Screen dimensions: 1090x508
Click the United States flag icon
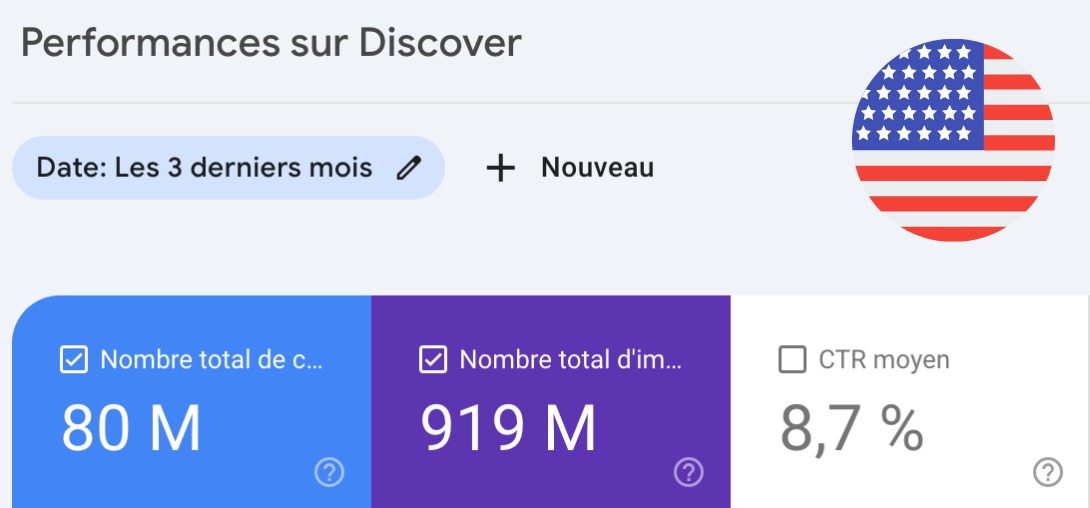point(953,140)
